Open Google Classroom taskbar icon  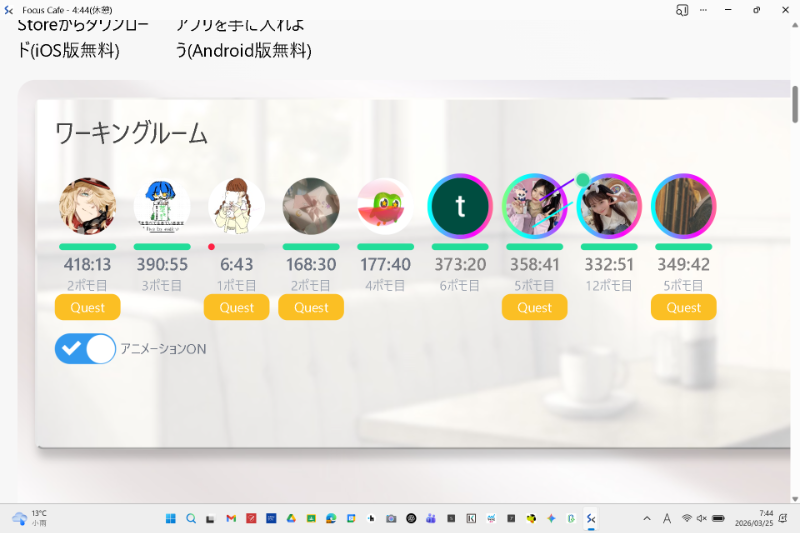coord(311,519)
